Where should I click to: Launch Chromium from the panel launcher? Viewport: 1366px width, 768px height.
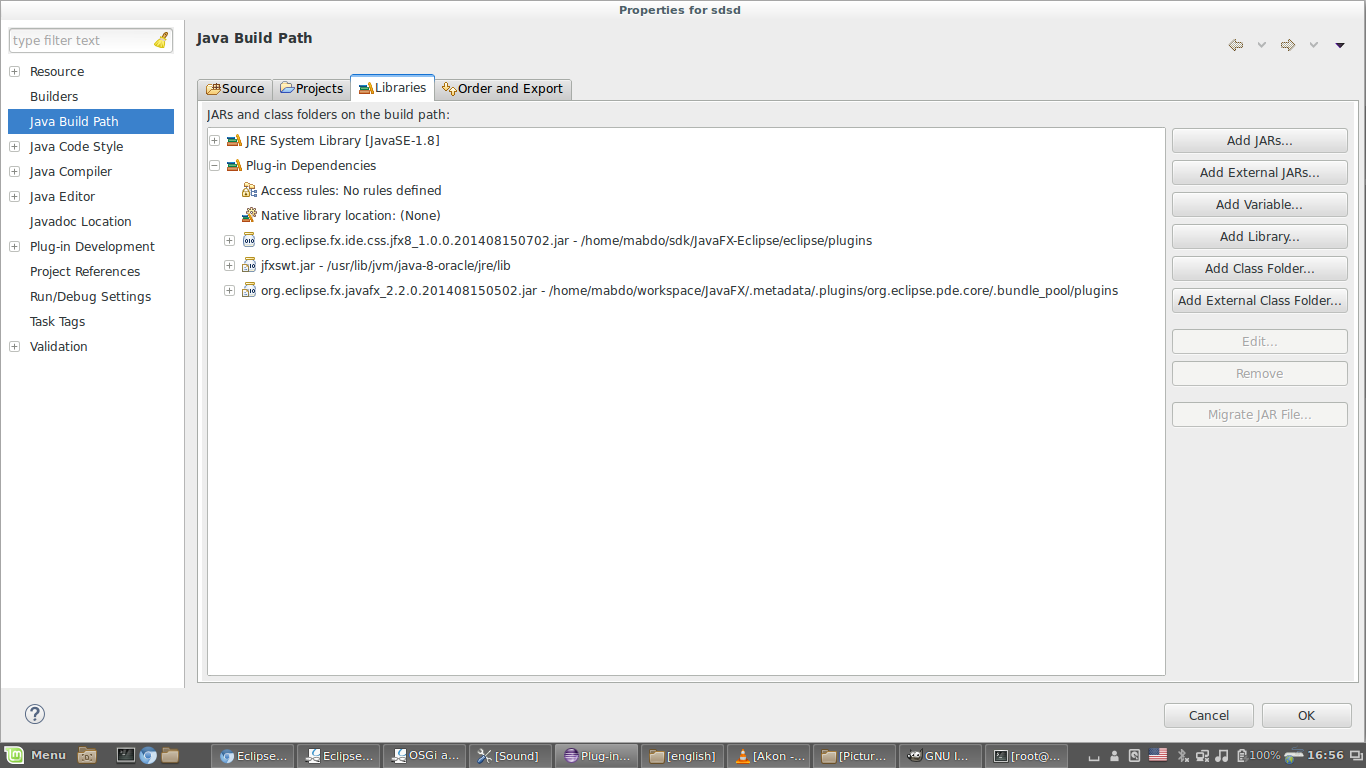pyautogui.click(x=148, y=755)
